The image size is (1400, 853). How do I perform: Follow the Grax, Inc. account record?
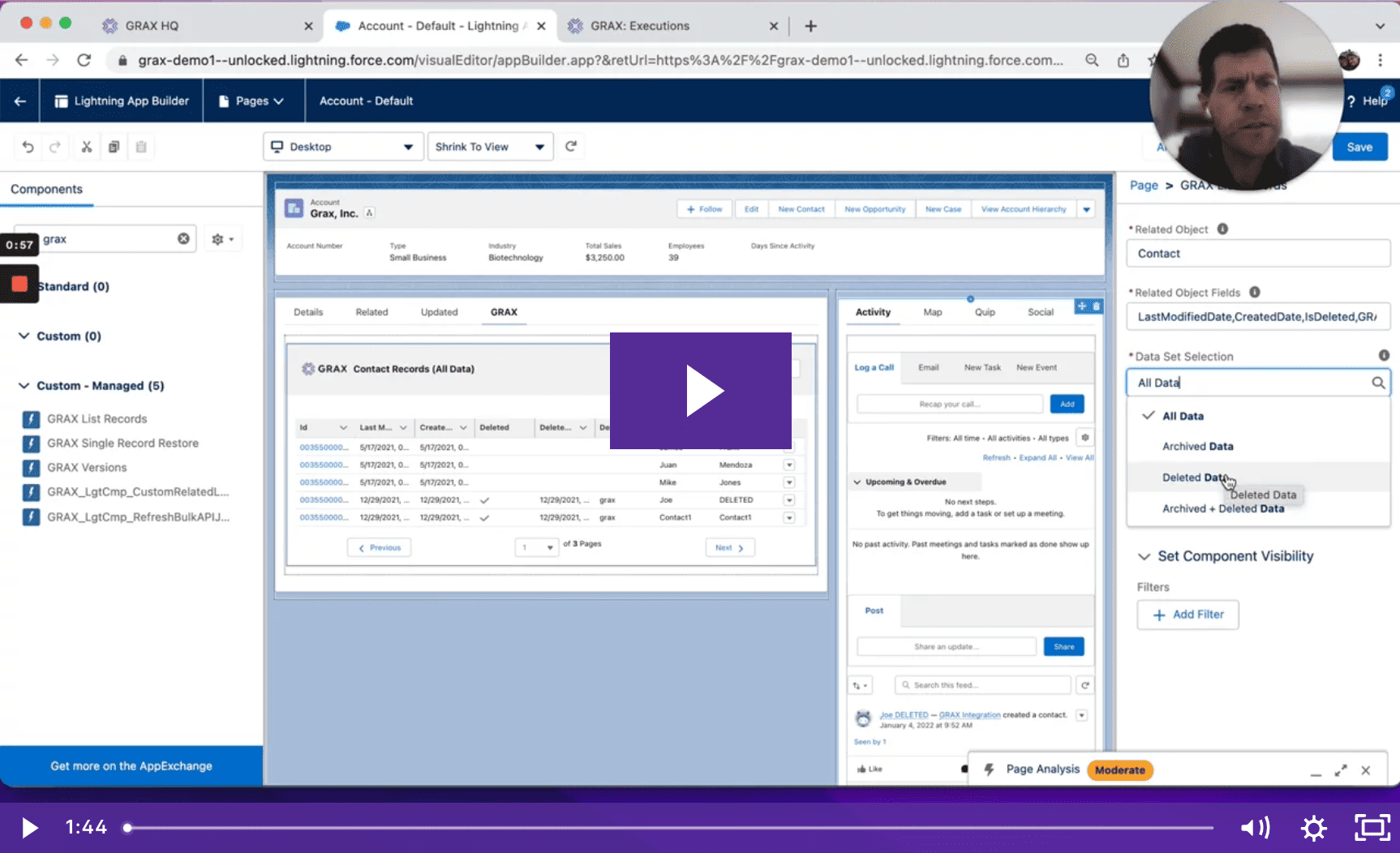pos(703,208)
